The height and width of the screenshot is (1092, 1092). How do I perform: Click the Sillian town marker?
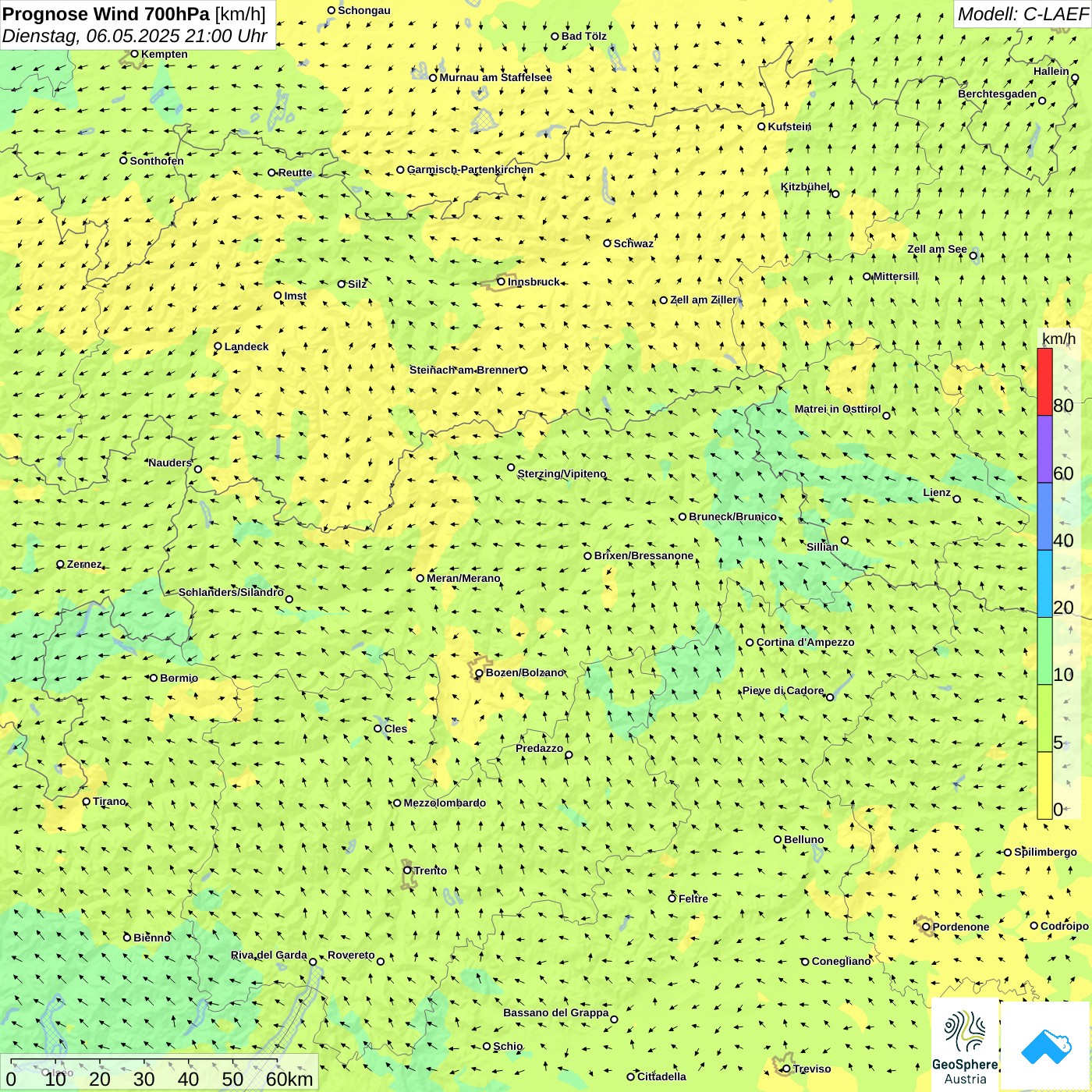pos(845,540)
